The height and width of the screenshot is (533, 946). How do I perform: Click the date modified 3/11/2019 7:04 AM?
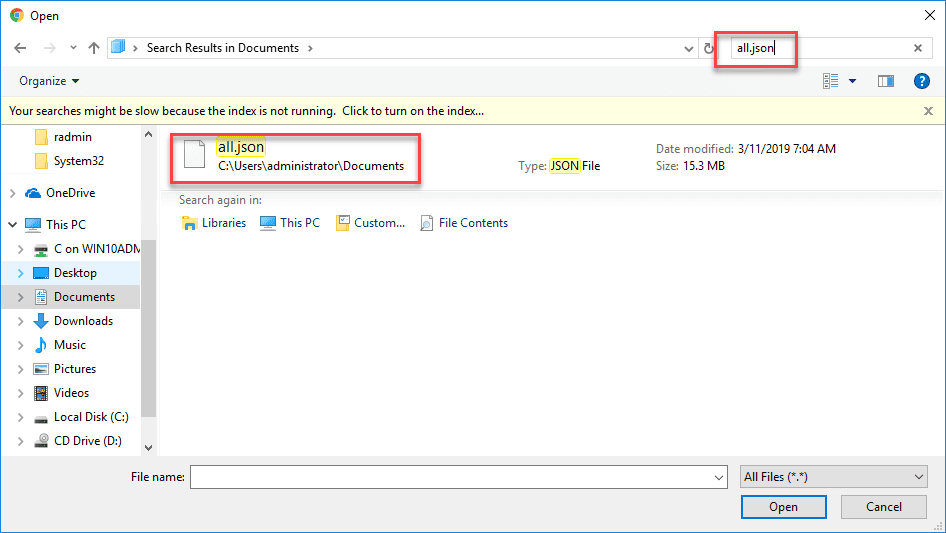pos(787,148)
